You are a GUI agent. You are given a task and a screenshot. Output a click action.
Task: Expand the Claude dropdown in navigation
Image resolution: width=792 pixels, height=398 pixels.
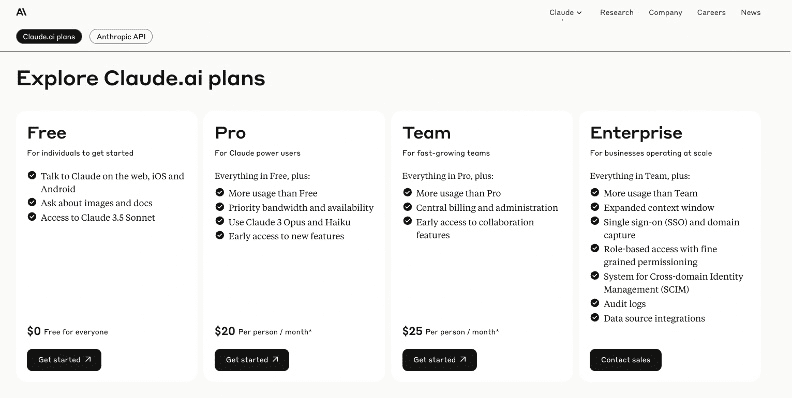click(566, 13)
